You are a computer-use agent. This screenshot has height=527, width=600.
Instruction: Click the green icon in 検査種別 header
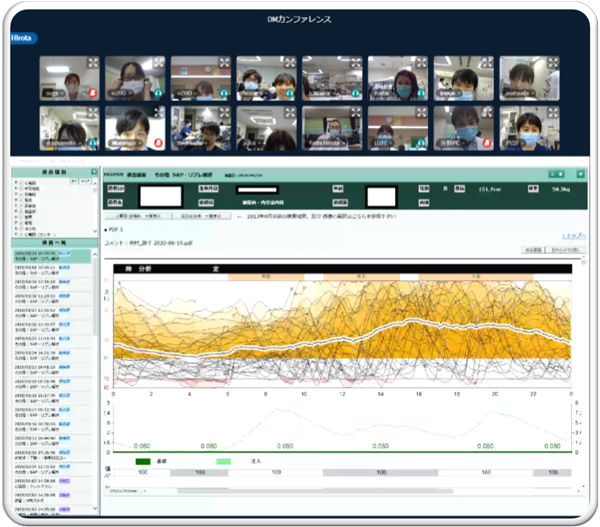(94, 172)
